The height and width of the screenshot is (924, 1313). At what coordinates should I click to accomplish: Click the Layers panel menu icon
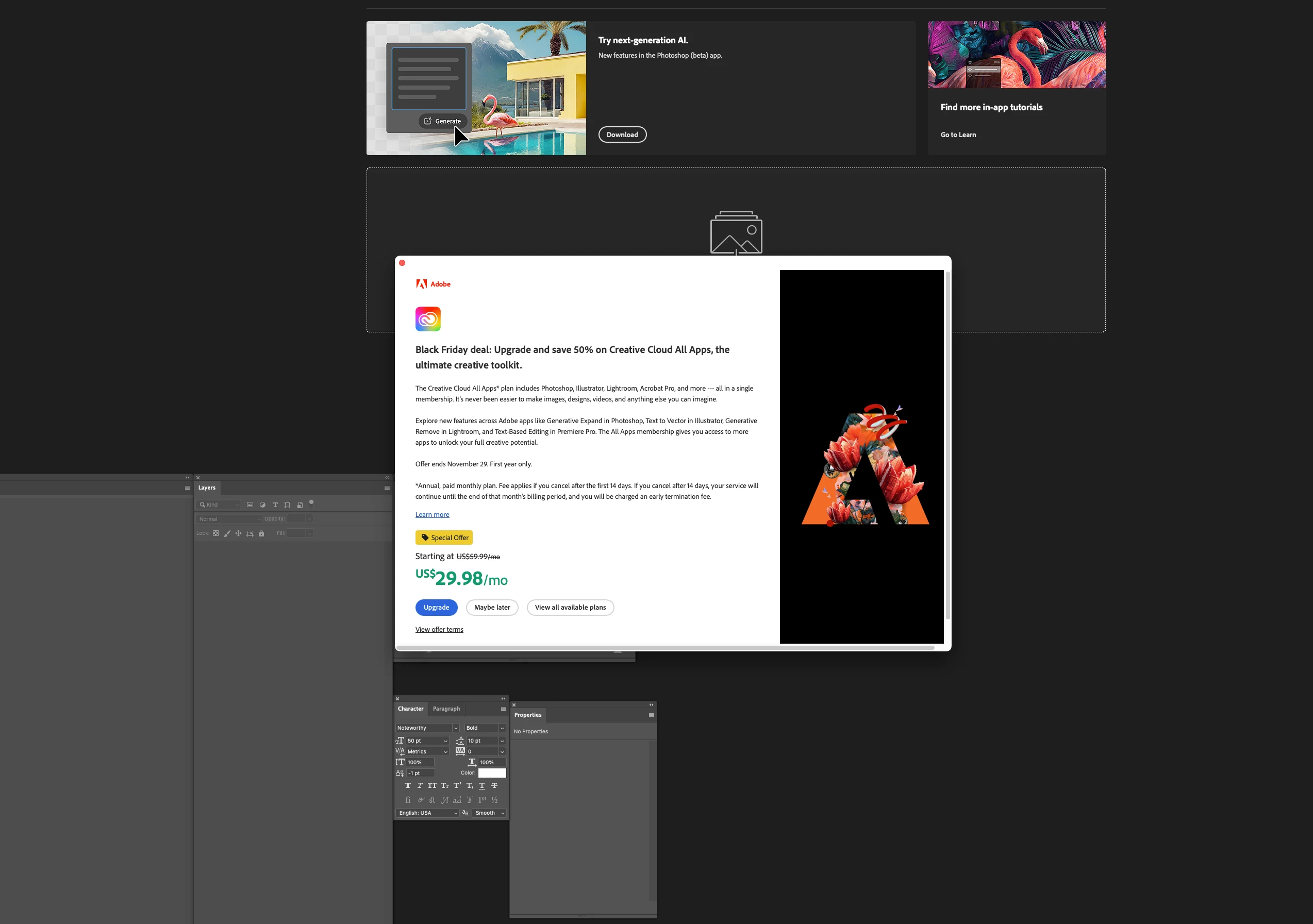pos(387,488)
